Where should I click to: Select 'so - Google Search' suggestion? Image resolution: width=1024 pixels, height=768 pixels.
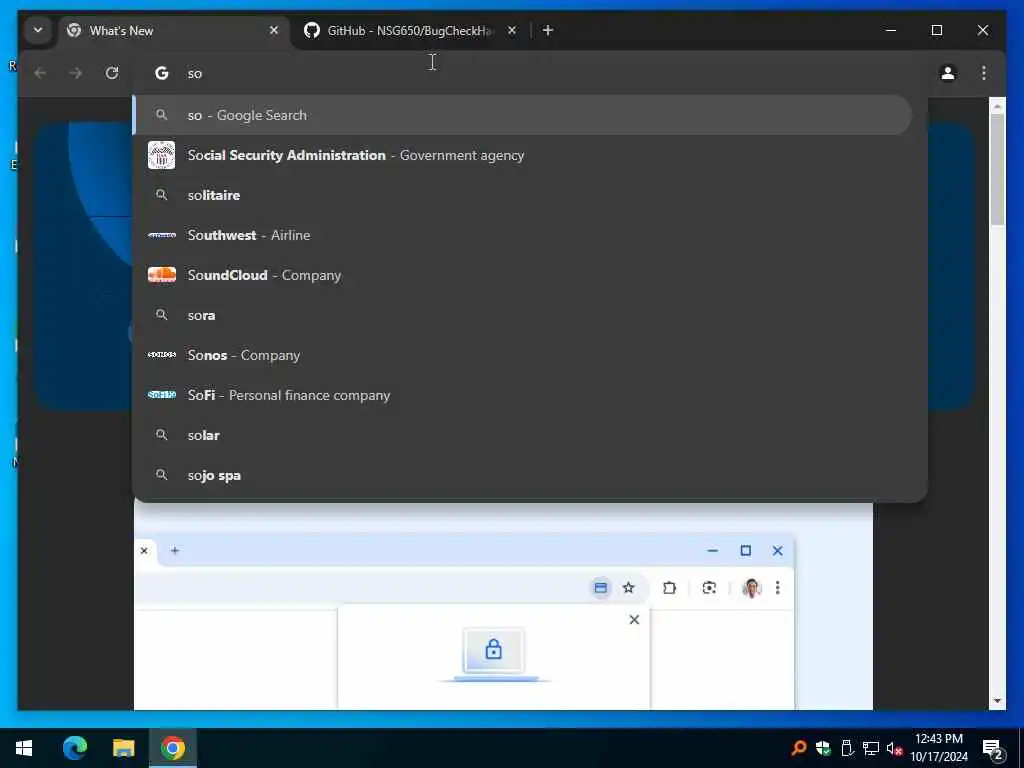click(522, 115)
